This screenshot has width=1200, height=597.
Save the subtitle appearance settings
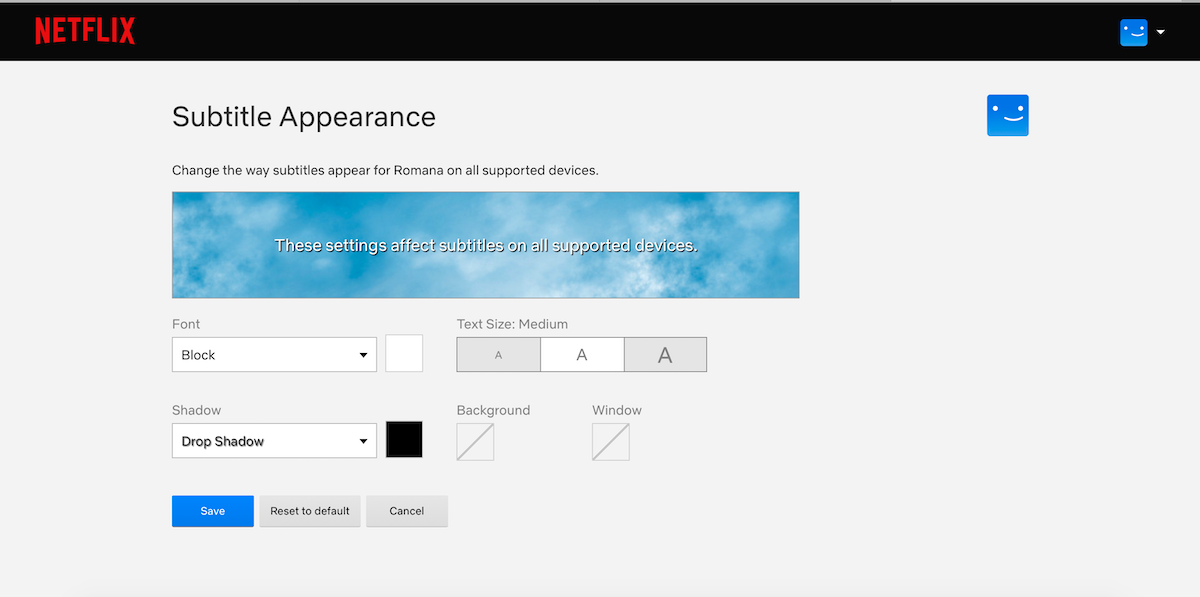(212, 511)
